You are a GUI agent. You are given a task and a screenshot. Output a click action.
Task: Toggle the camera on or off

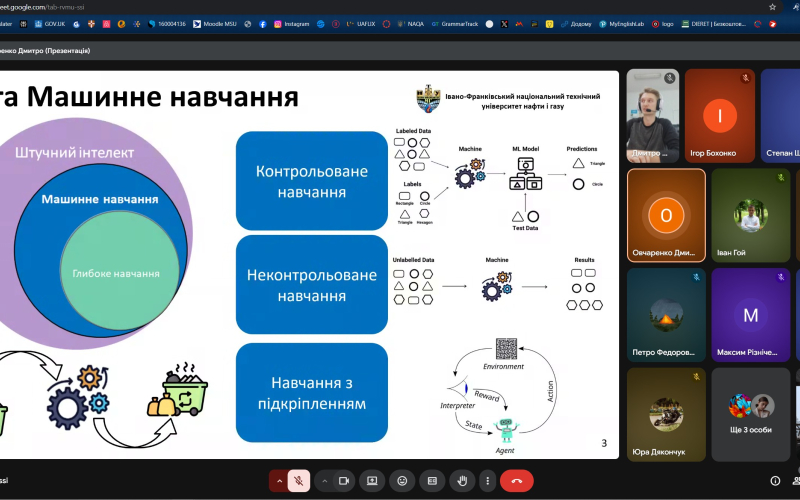pos(344,481)
